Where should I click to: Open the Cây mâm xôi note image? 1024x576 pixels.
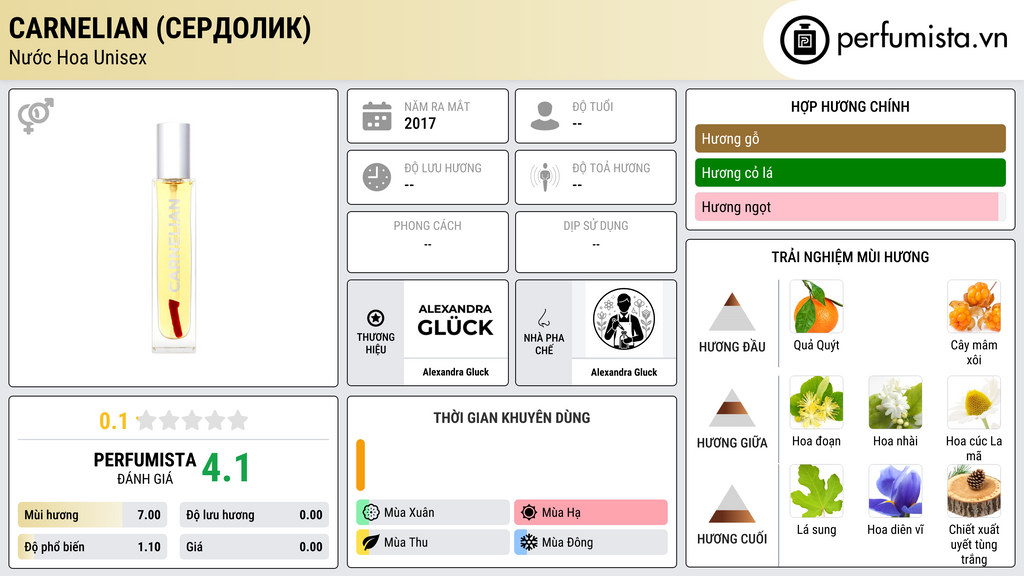(974, 307)
